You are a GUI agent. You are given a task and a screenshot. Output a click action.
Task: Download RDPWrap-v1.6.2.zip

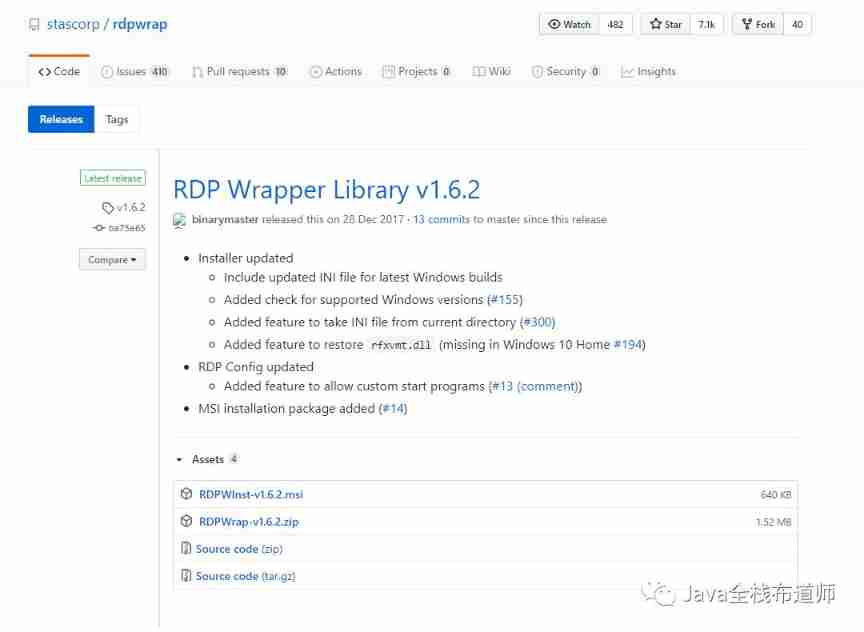(x=249, y=522)
